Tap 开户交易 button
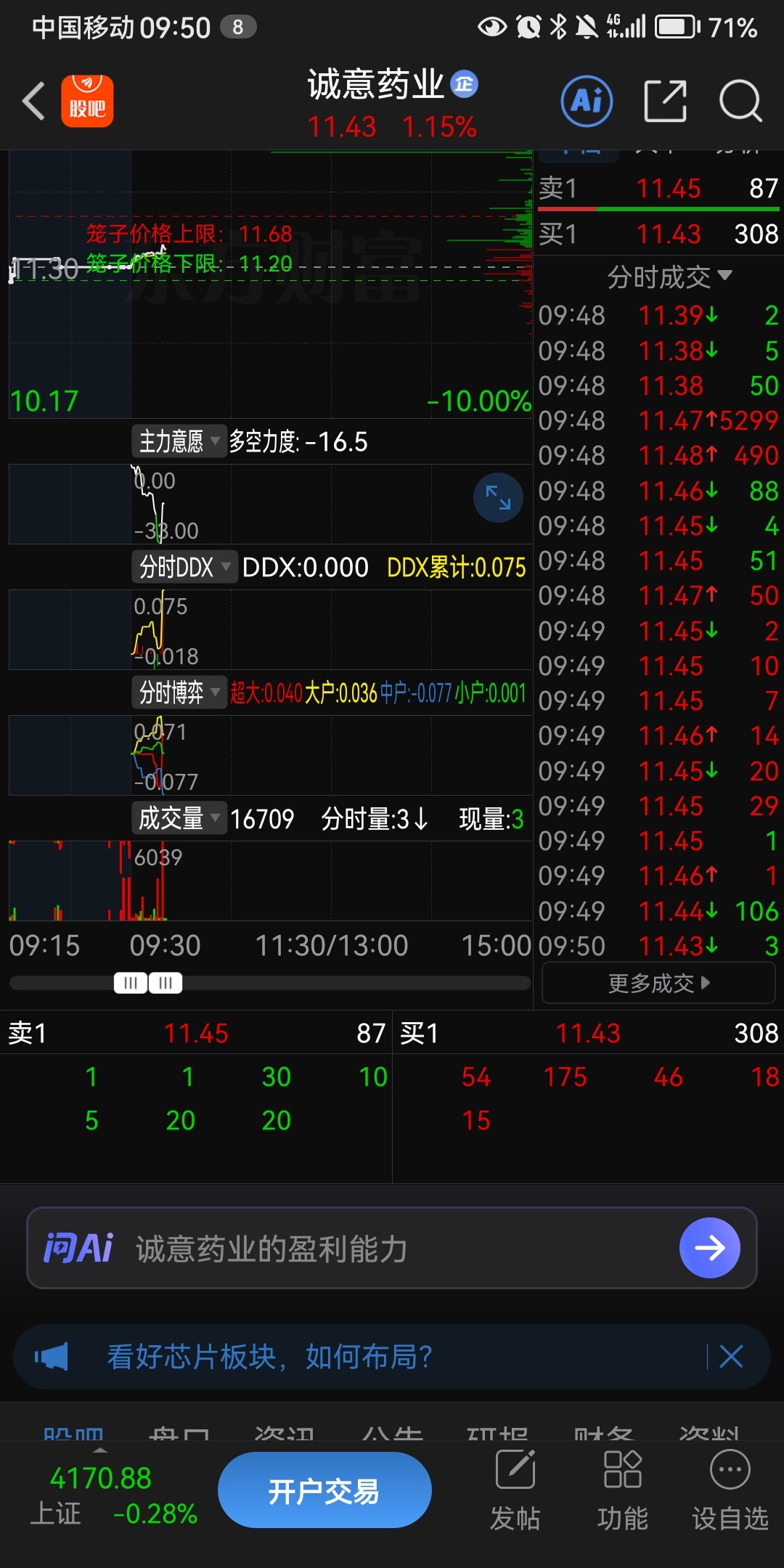The width and height of the screenshot is (784, 1568). coord(324,1491)
